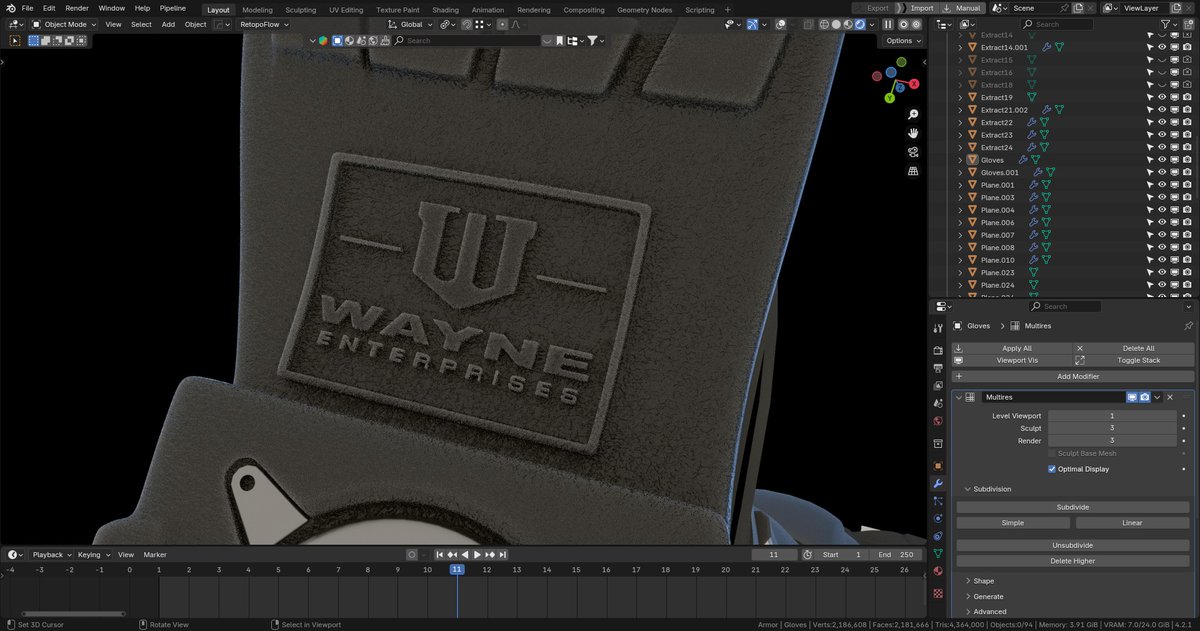Open the Object Constraints properties tab
Image resolution: width=1200 pixels, height=631 pixels.
938,536
